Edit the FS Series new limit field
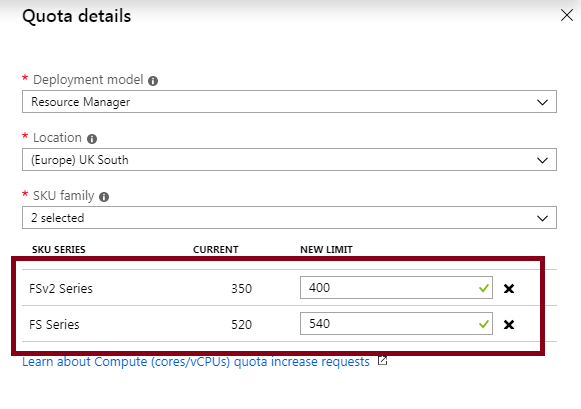The width and height of the screenshot is (581, 409). (396, 323)
